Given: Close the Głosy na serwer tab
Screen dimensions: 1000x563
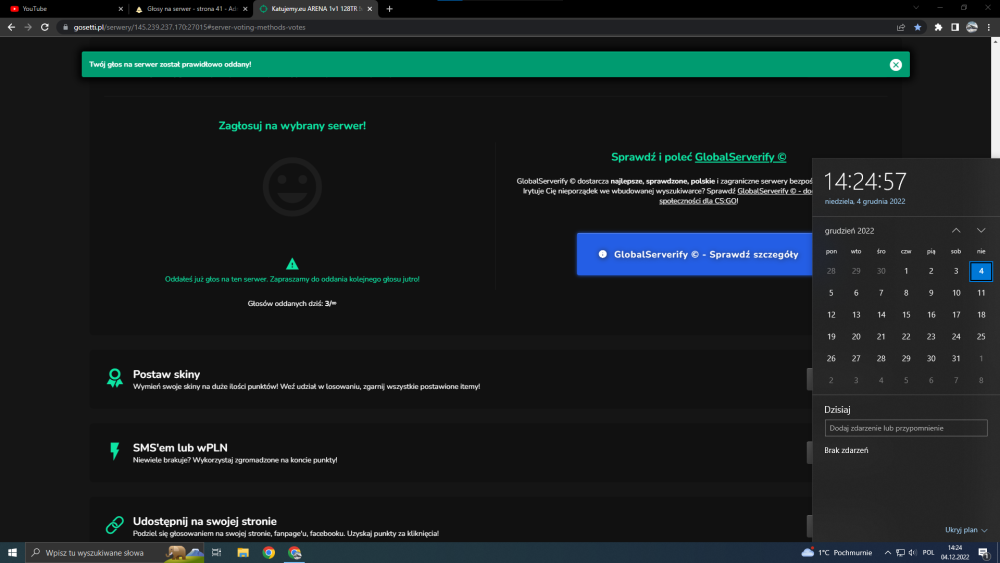Looking at the screenshot, I should 245,9.
